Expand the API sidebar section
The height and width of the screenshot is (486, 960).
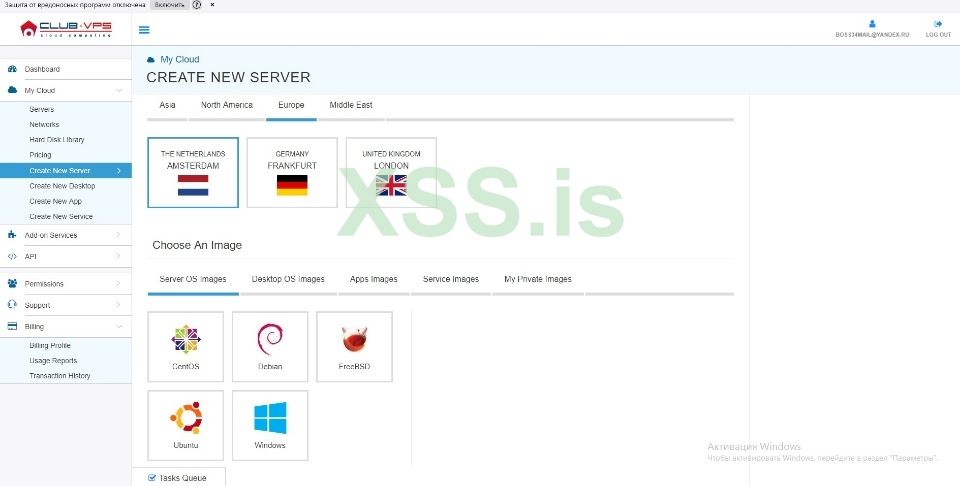pos(119,256)
